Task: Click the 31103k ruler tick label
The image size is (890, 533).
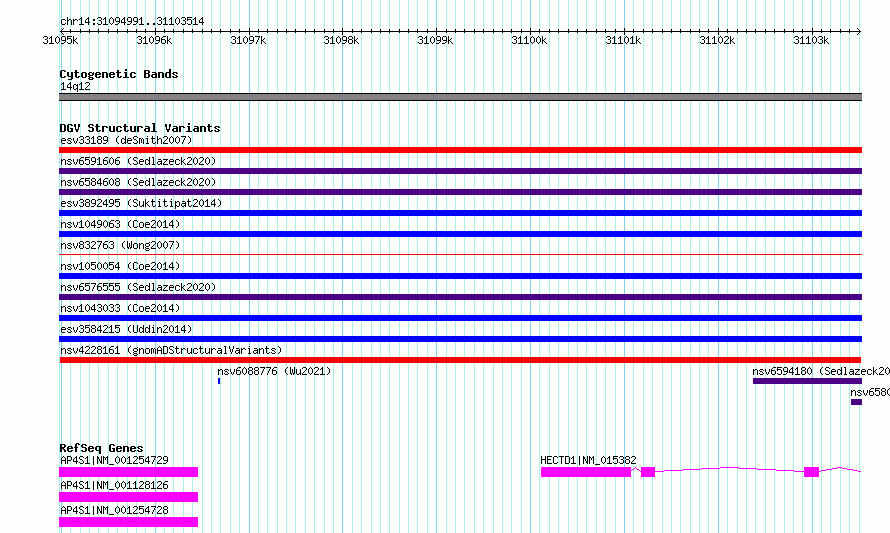Action: point(811,40)
